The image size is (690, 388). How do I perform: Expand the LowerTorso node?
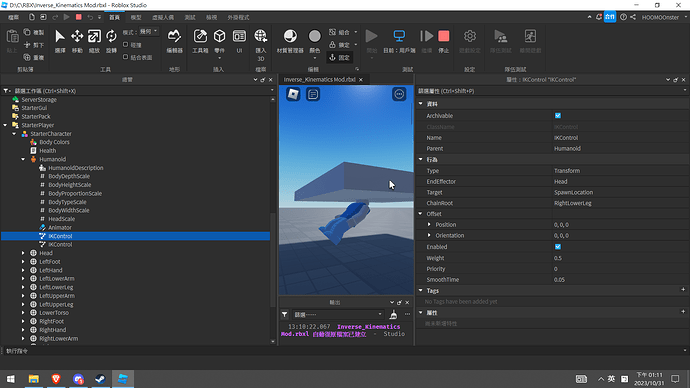click(x=23, y=313)
